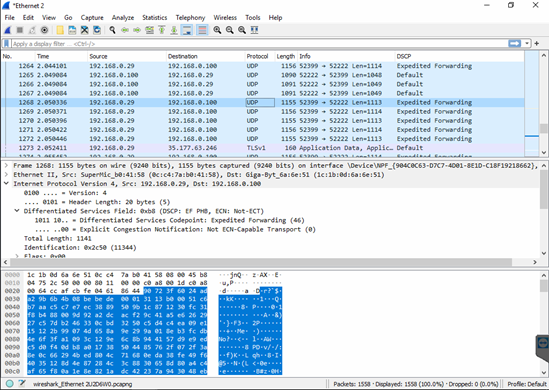Expand the Frame 1268 details
The image size is (549, 390).
pos(6,166)
